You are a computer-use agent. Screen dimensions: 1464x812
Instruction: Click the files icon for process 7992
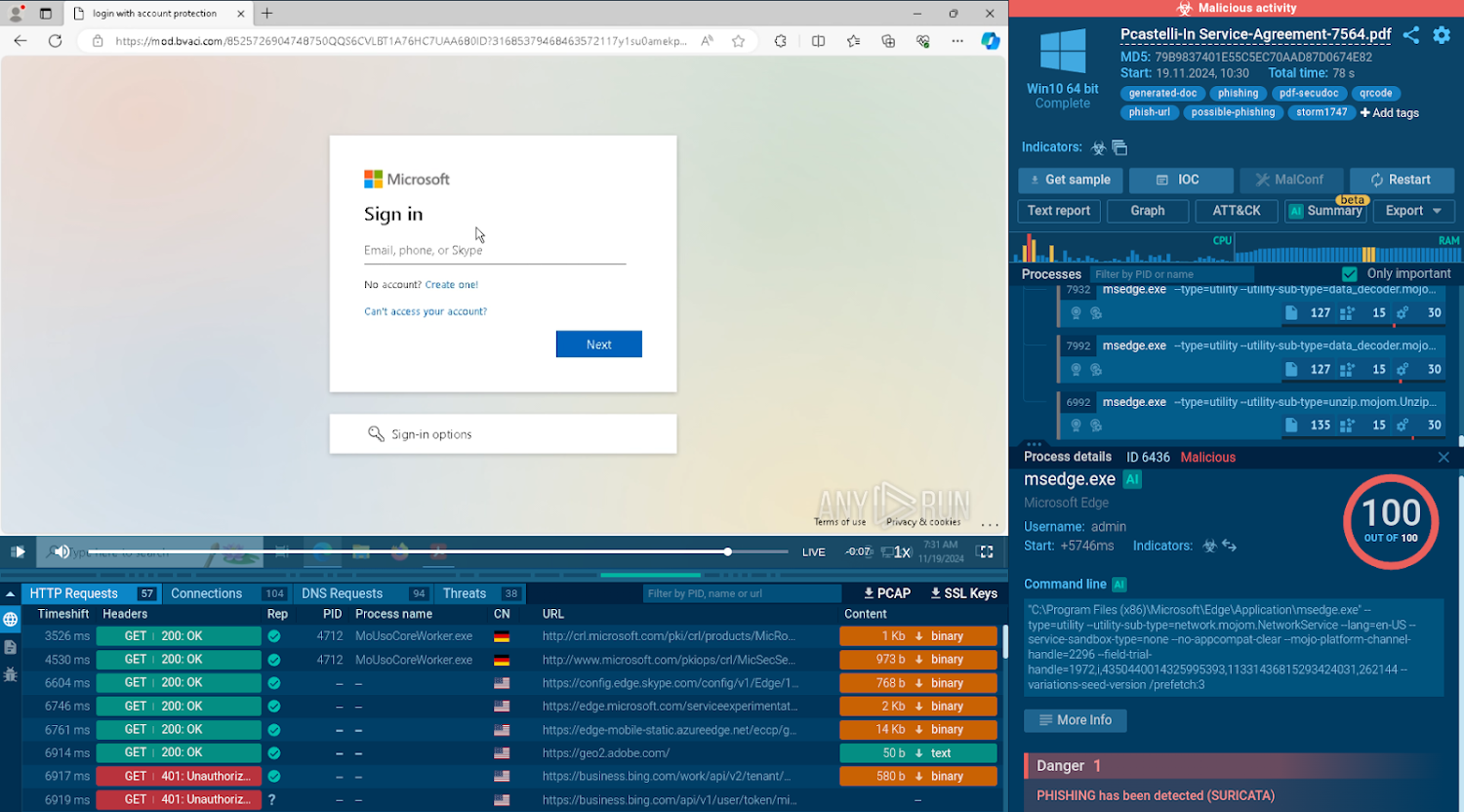(x=1291, y=369)
